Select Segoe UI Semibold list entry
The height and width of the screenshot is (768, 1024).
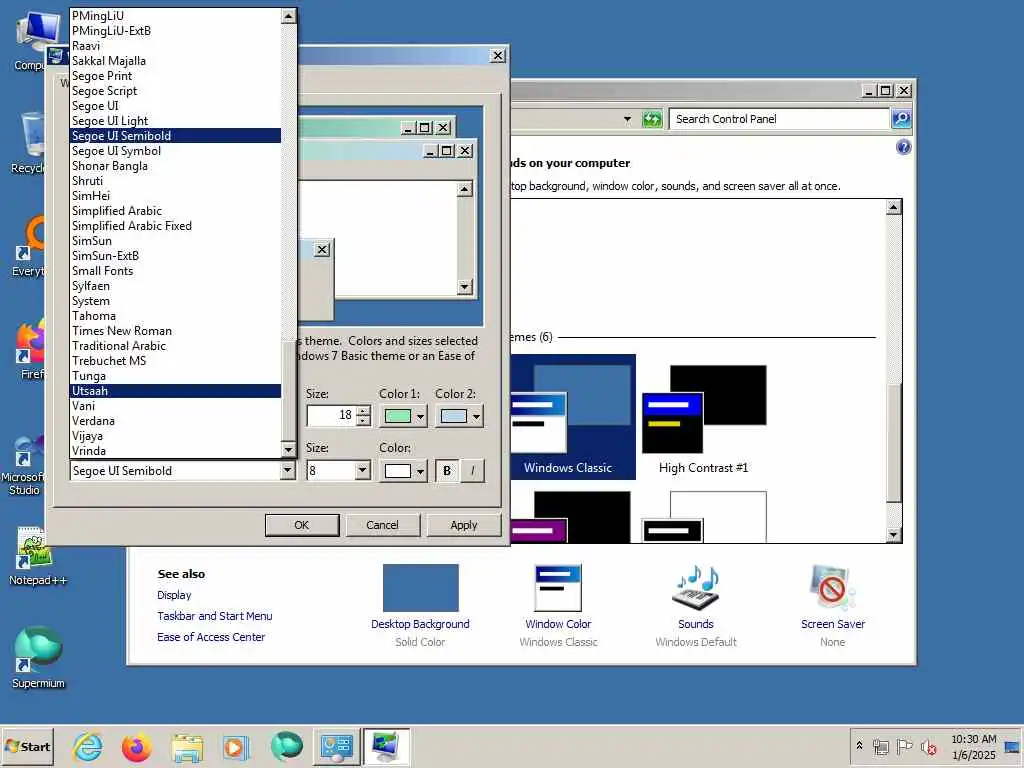point(175,136)
